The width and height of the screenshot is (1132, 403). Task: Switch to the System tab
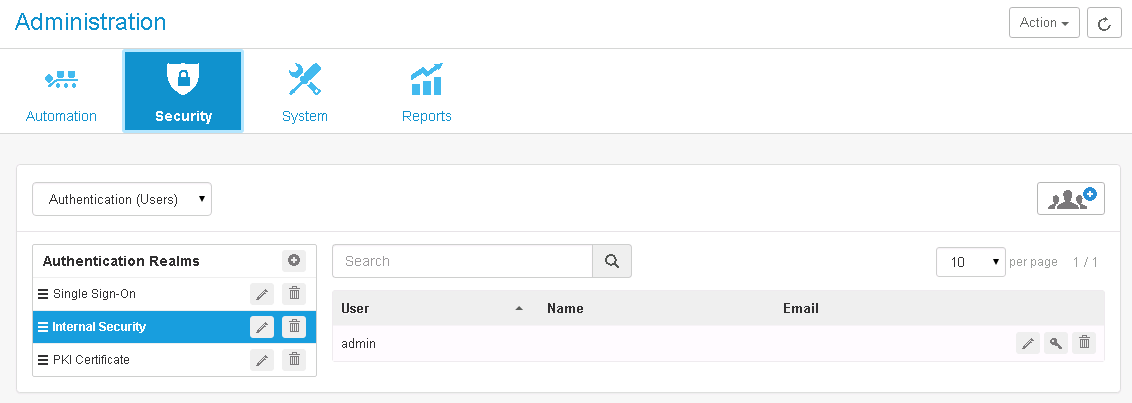(305, 92)
